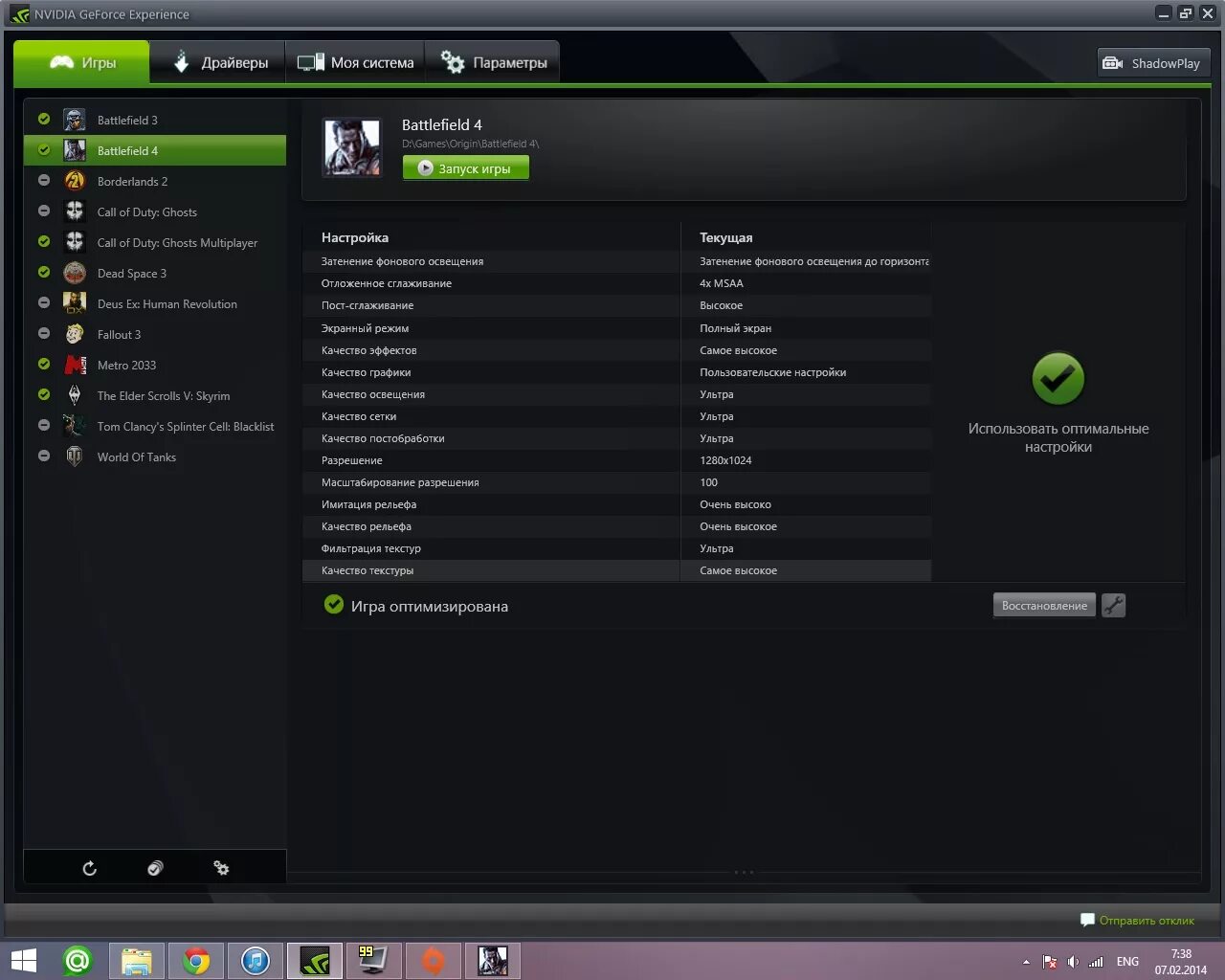Click Deus Ex gray status indicator
This screenshot has width=1225, height=980.
coord(44,302)
